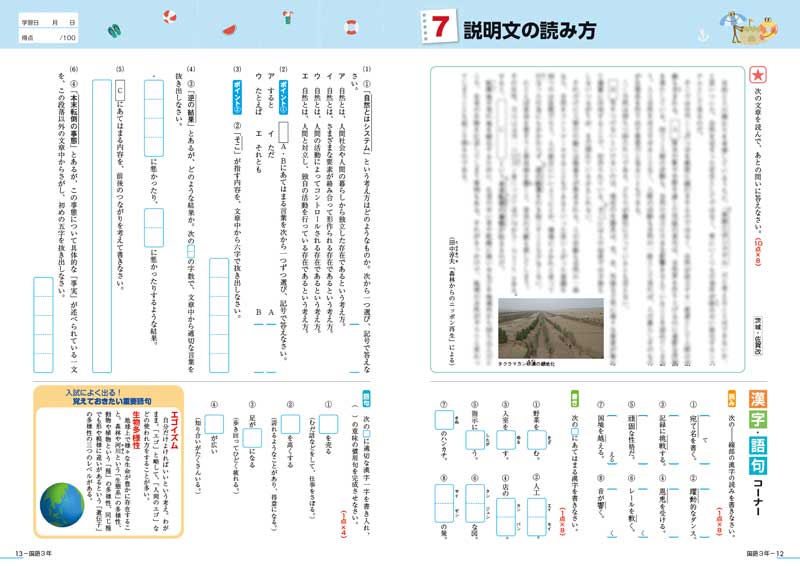
Task: Click the orange 読み section label
Action: [732, 399]
